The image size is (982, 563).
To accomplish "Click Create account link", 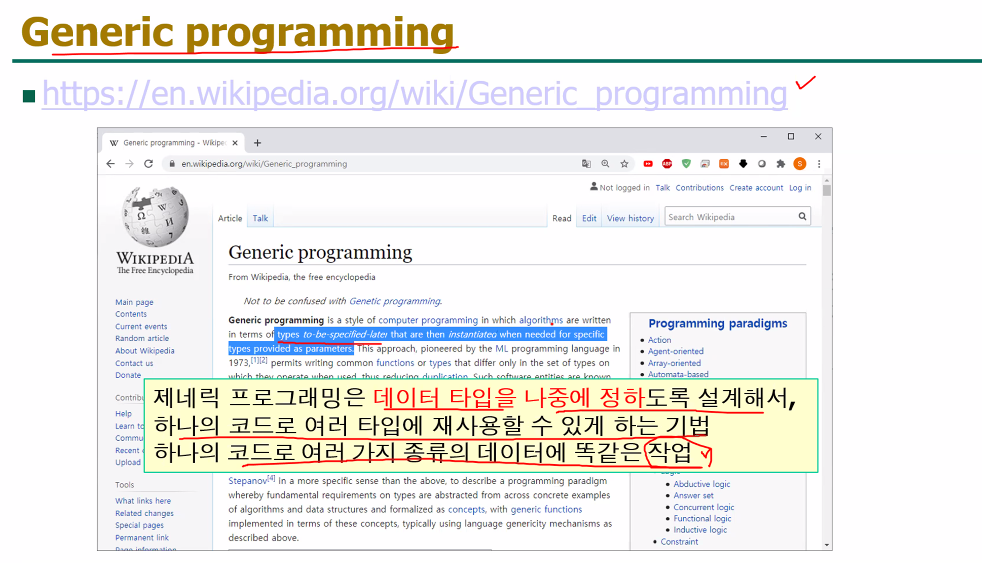I will (x=756, y=188).
